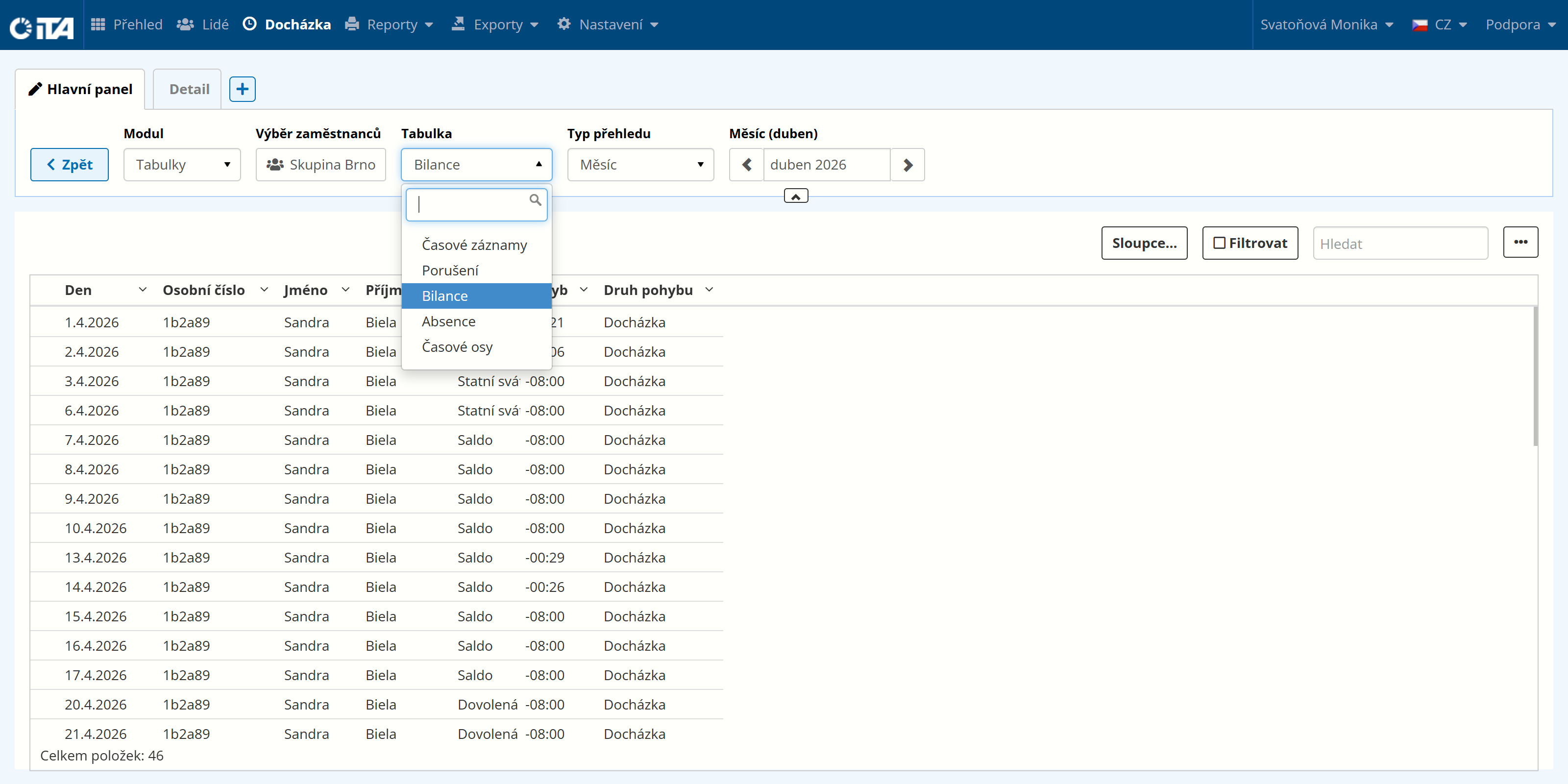Click the Reporty printer icon
Image resolution: width=1568 pixels, height=784 pixels.
352,24
